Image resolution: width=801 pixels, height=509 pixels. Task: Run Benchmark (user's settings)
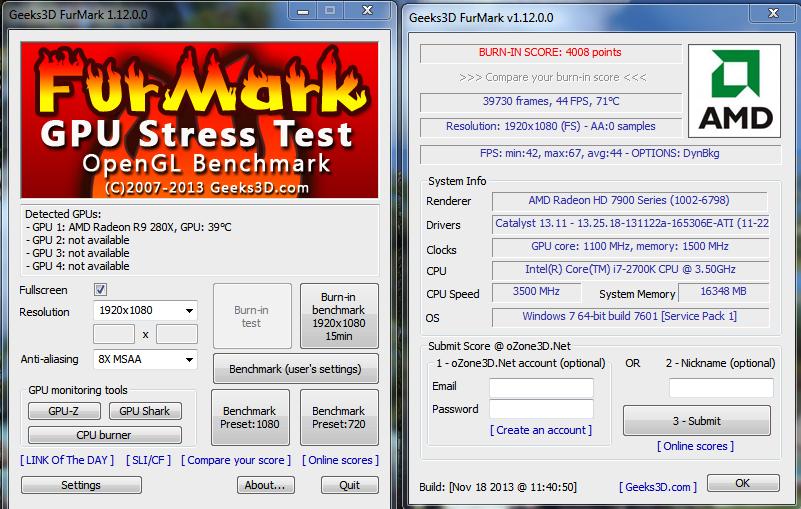tap(295, 369)
